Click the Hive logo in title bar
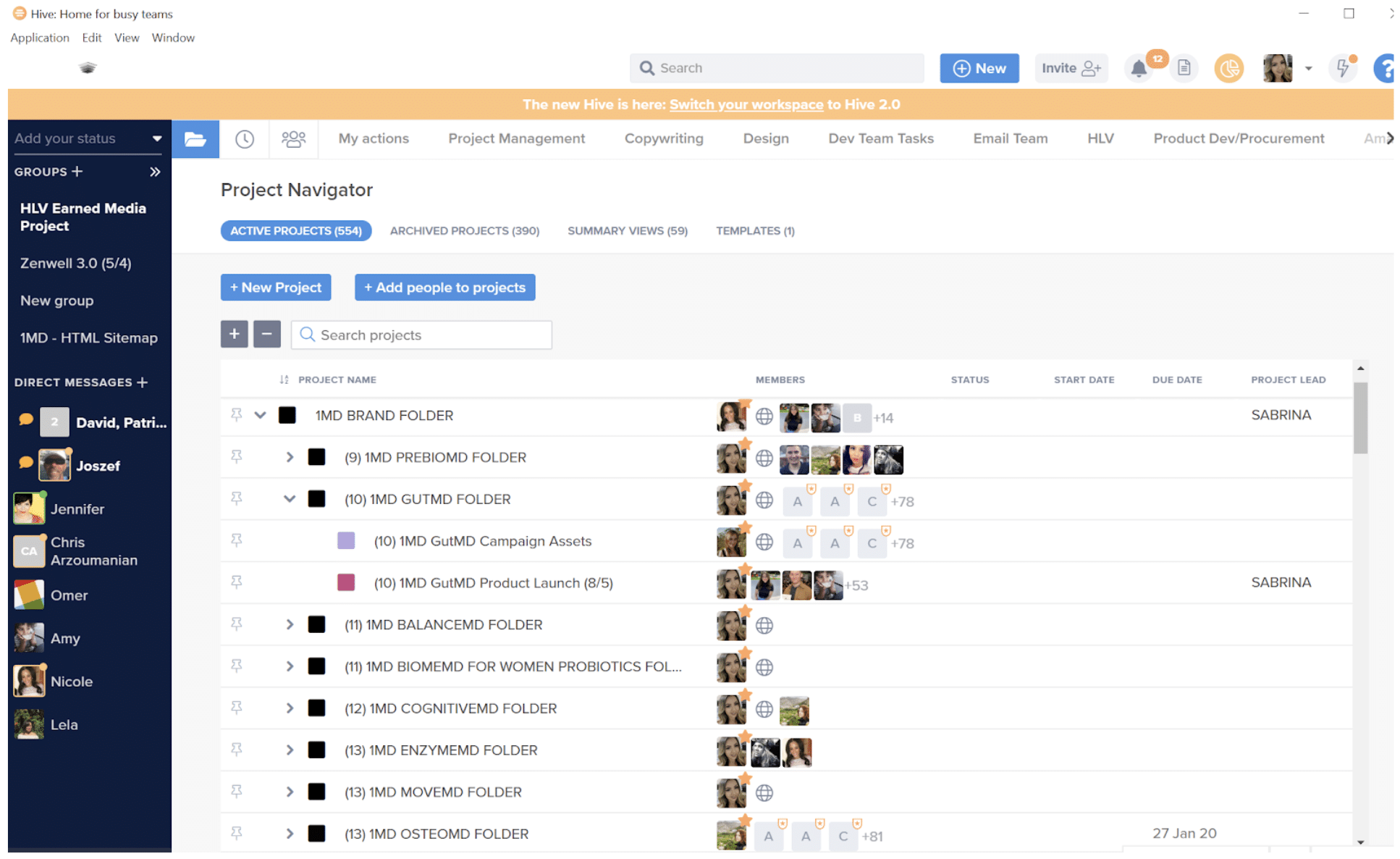Screen dimensions: 1400x859 coord(20,13)
